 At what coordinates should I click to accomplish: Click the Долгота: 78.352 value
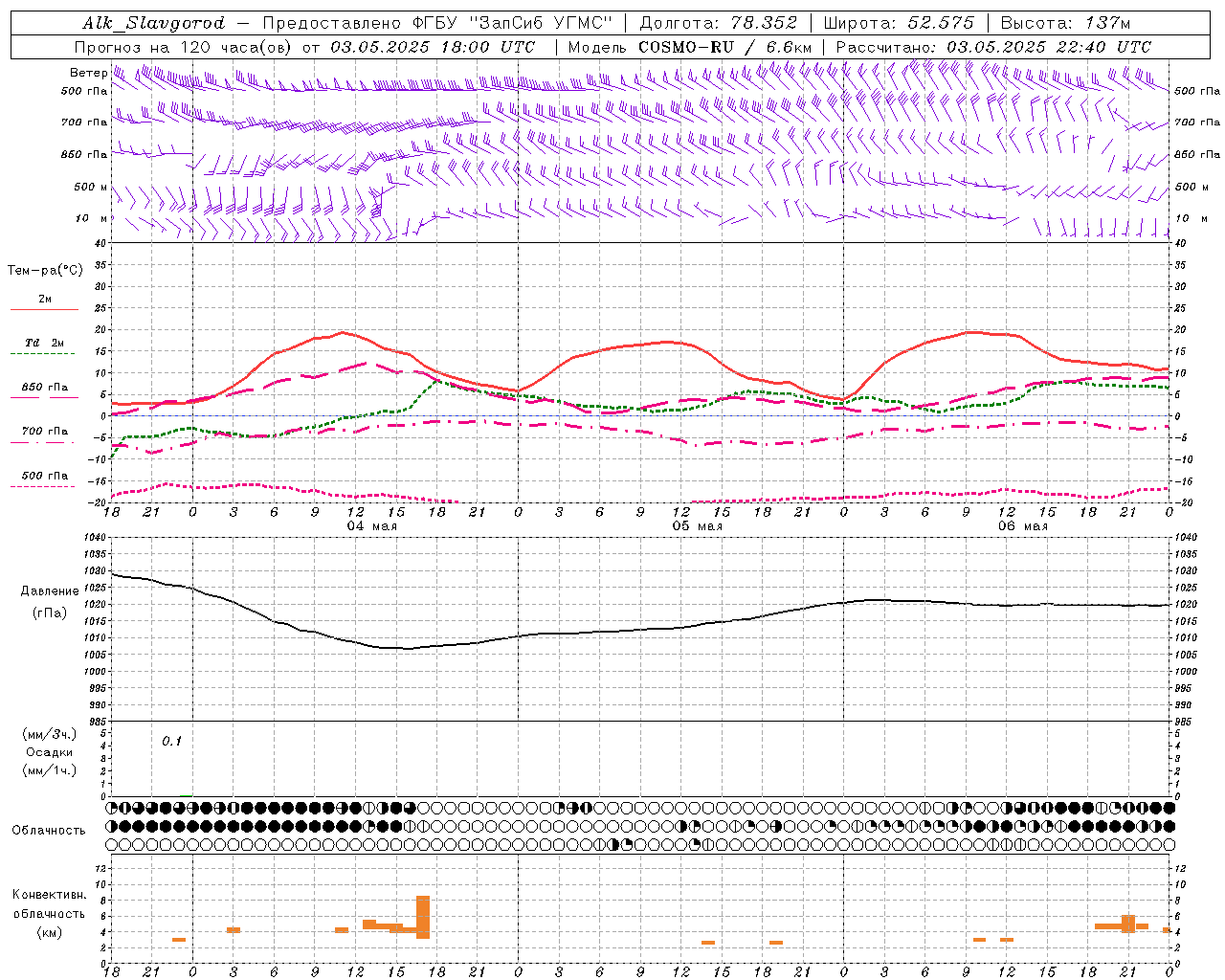(x=718, y=23)
